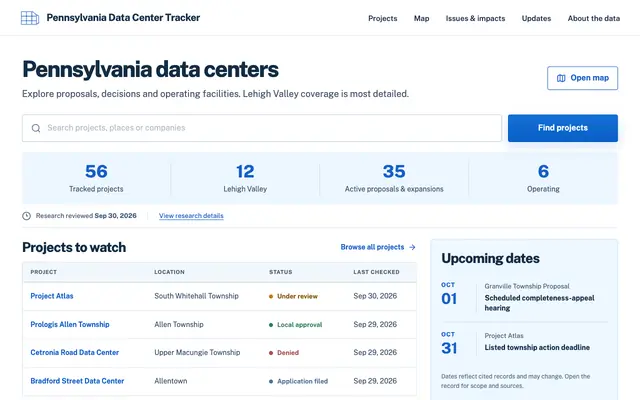The height and width of the screenshot is (400, 640).
Task: Click the tracker grid logo icon
Action: click(30, 18)
